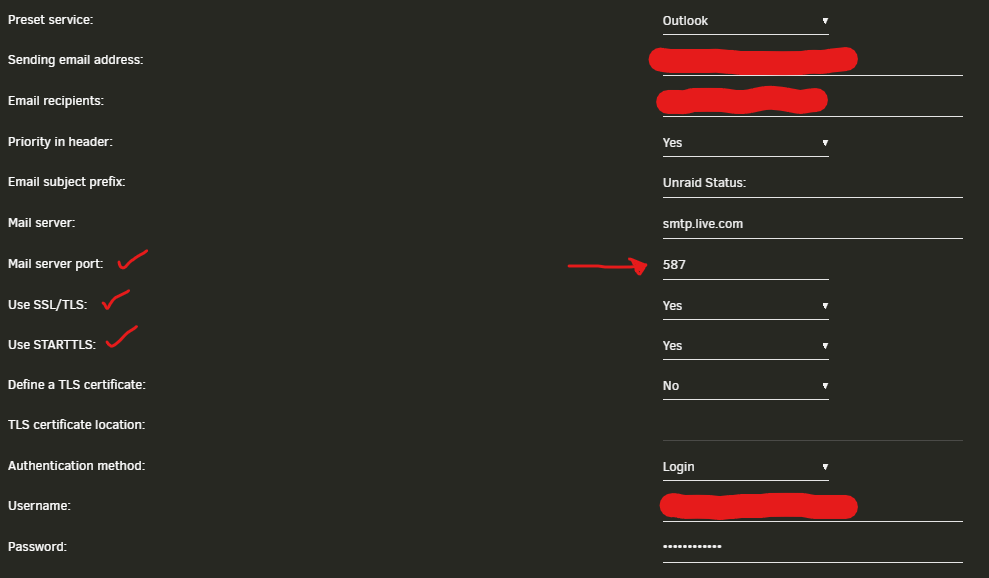Click the Email subject prefix field
This screenshot has height=578, width=989.
[x=812, y=183]
